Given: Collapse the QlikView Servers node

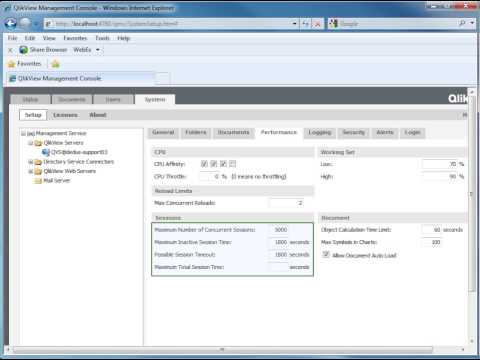Looking at the screenshot, I should (30, 143).
